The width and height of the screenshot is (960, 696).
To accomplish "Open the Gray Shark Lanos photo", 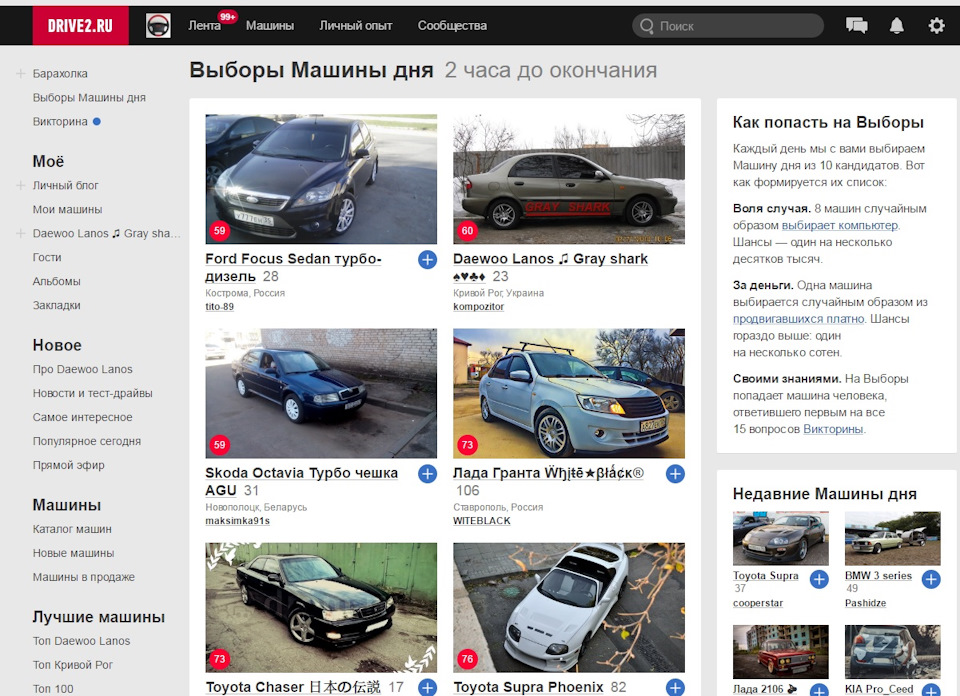I will [x=569, y=179].
